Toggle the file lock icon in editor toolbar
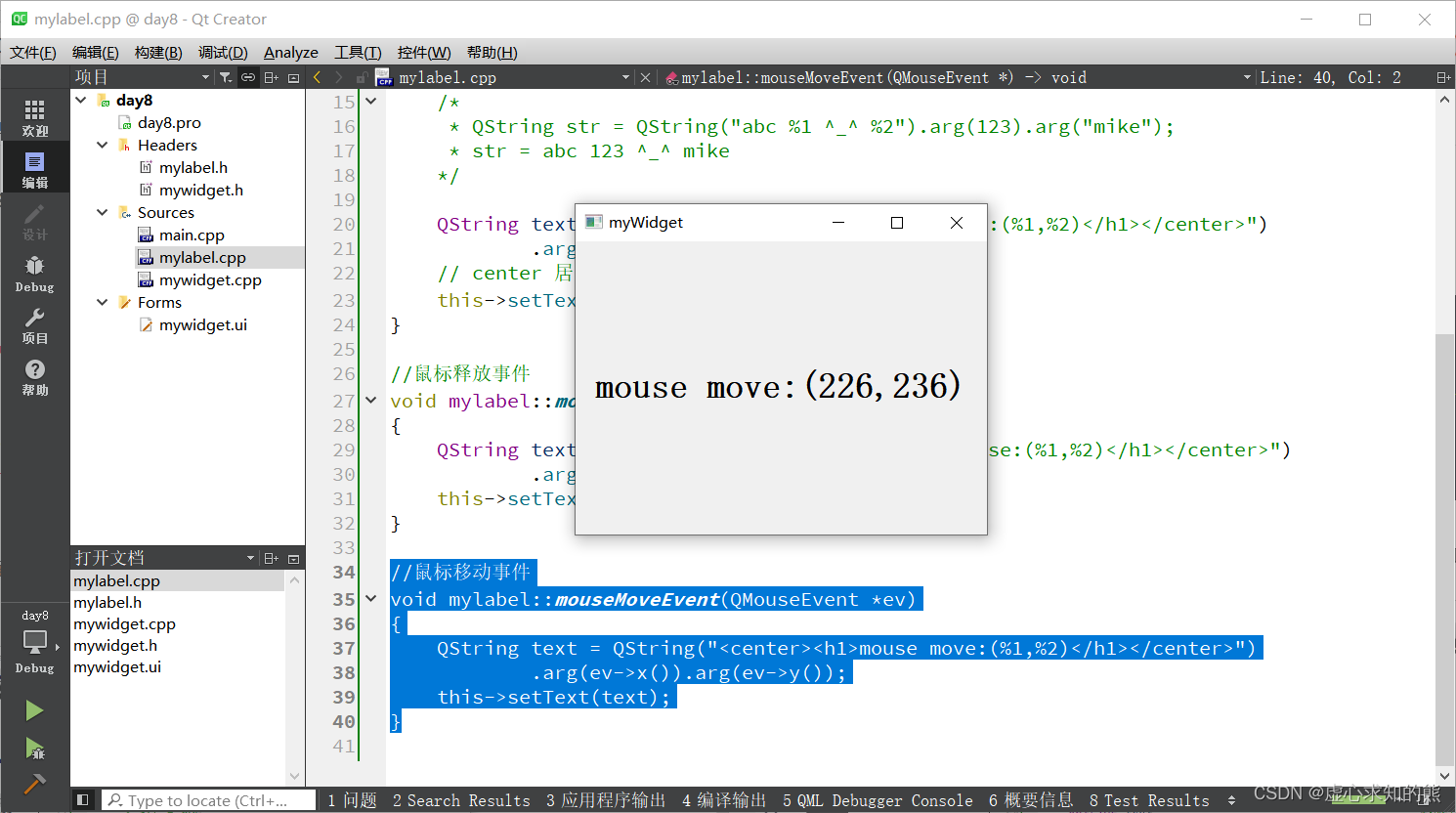Image resolution: width=1456 pixels, height=813 pixels. [364, 77]
